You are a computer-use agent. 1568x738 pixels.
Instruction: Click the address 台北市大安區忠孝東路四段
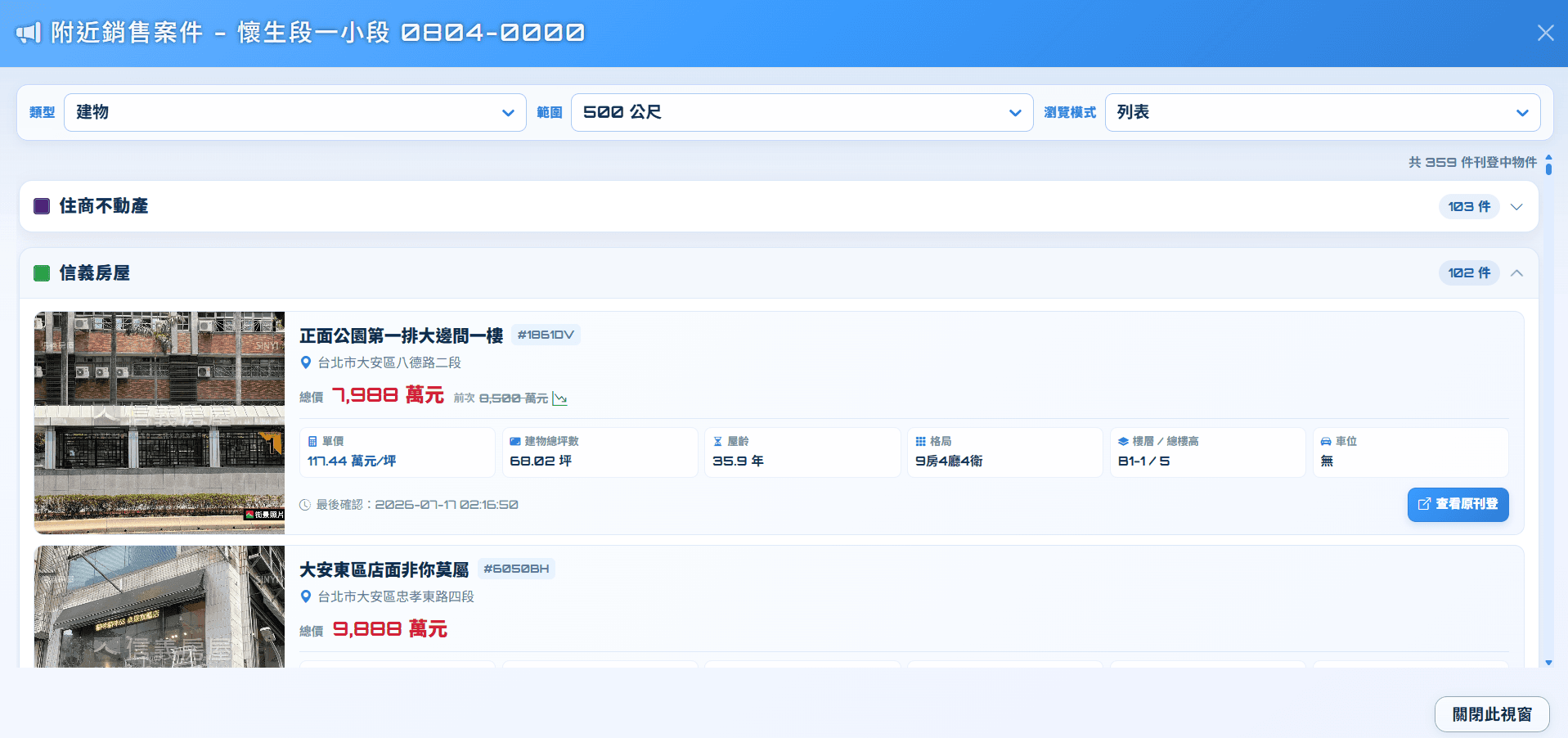(396, 596)
